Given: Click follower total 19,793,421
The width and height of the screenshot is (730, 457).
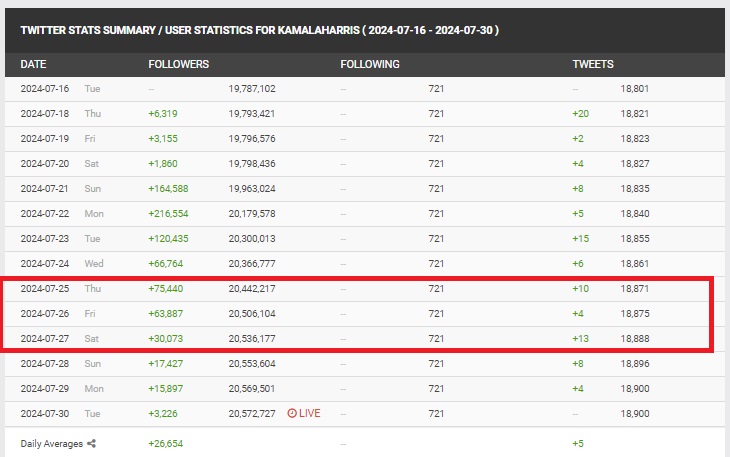Looking at the screenshot, I should (x=252, y=114).
